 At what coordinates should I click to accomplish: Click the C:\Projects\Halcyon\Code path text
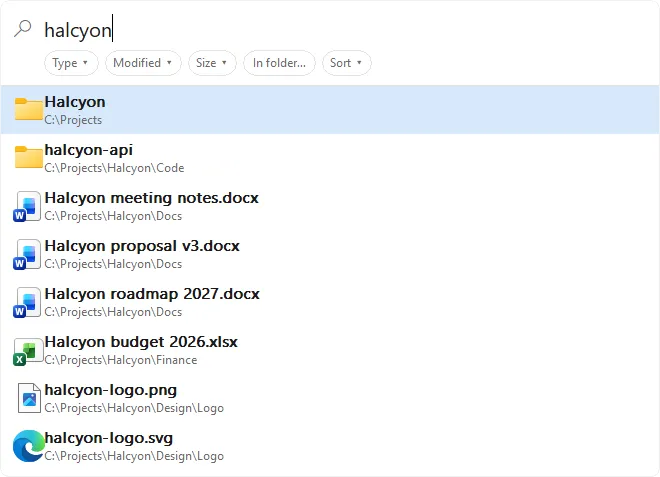point(114,168)
